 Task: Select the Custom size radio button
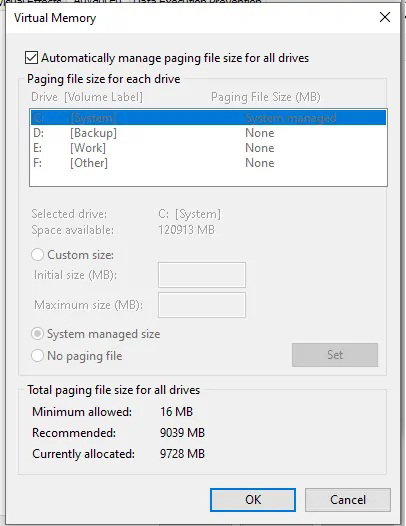[37, 255]
